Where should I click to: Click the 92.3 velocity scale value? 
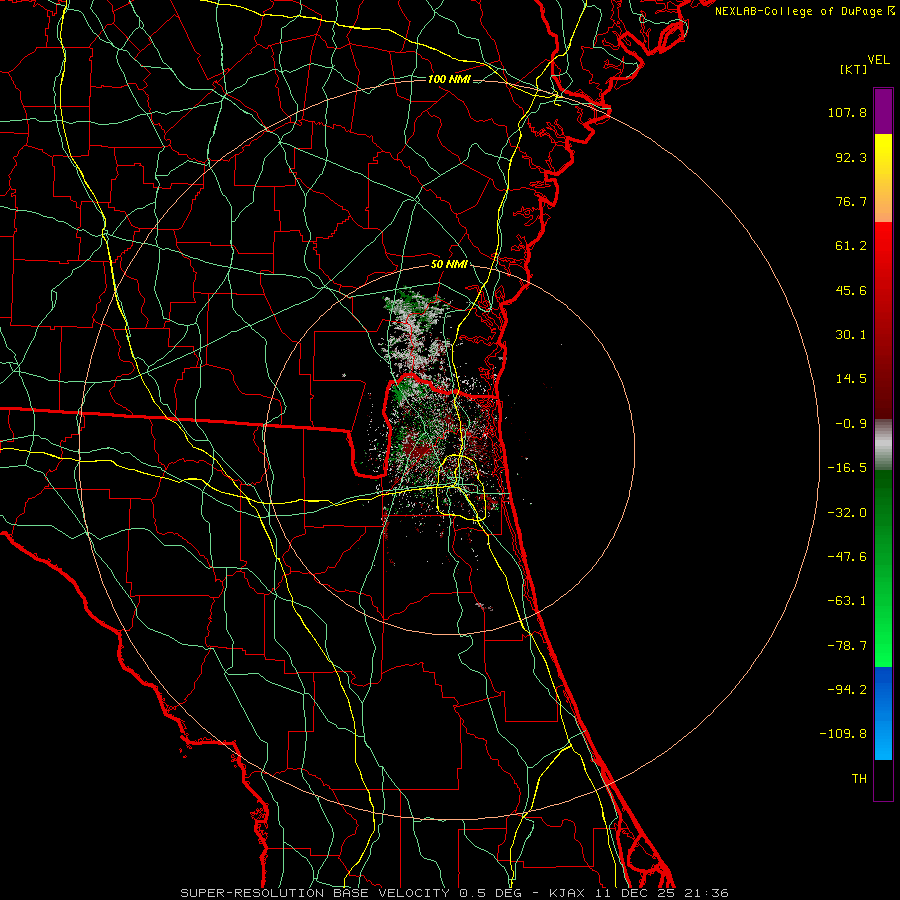(x=851, y=157)
